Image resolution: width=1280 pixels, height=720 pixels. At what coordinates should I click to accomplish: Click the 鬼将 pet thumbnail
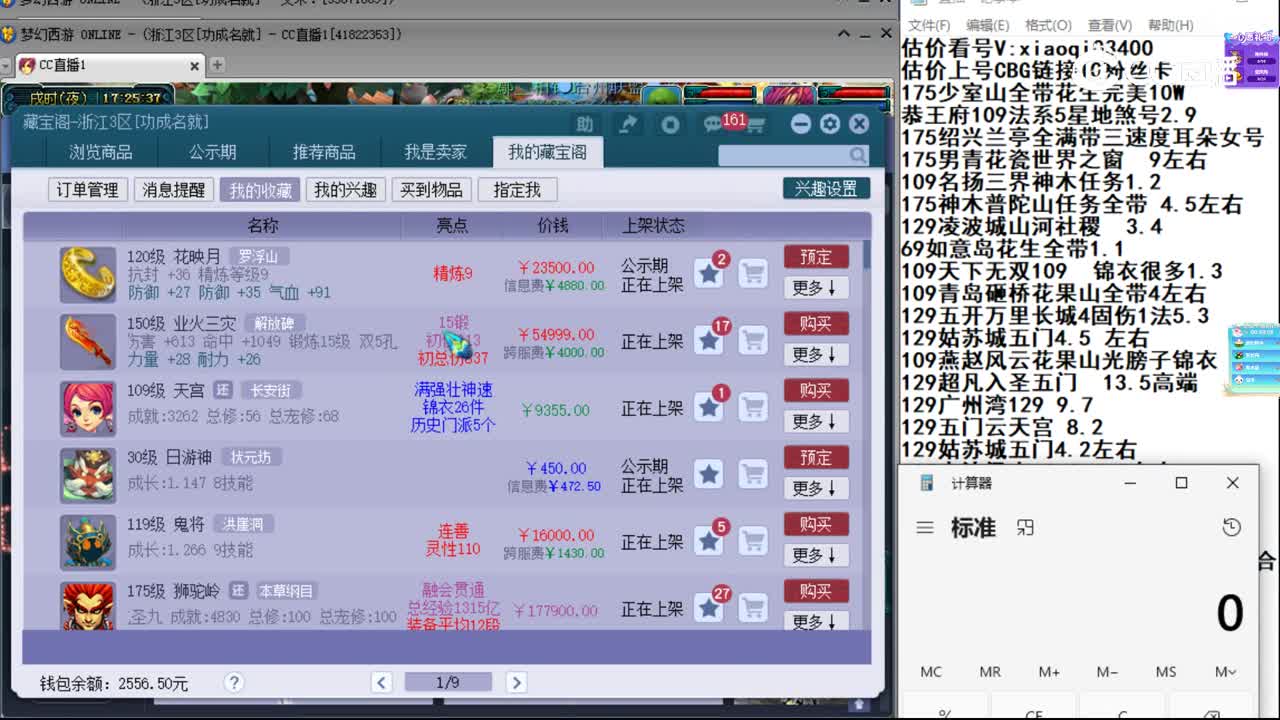88,542
